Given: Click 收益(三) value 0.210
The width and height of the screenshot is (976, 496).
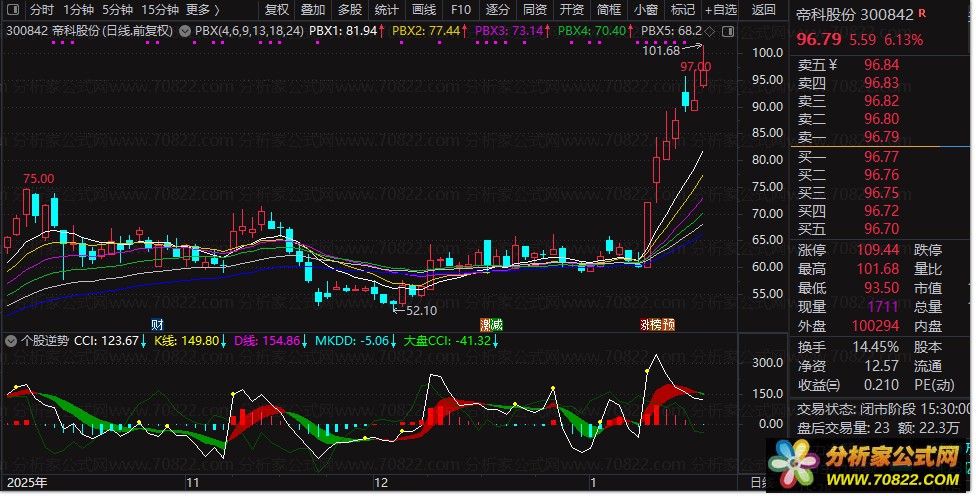Looking at the screenshot, I should click(x=881, y=385).
